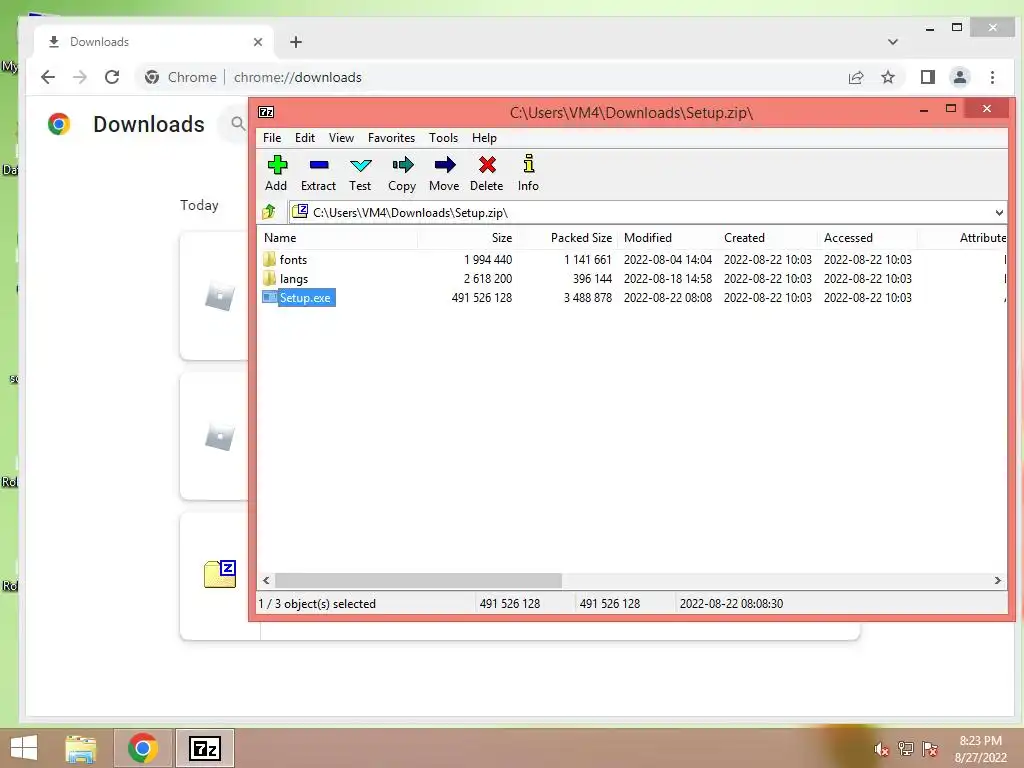Image resolution: width=1024 pixels, height=768 pixels.
Task: Click the muted volume tray icon
Action: tap(881, 749)
